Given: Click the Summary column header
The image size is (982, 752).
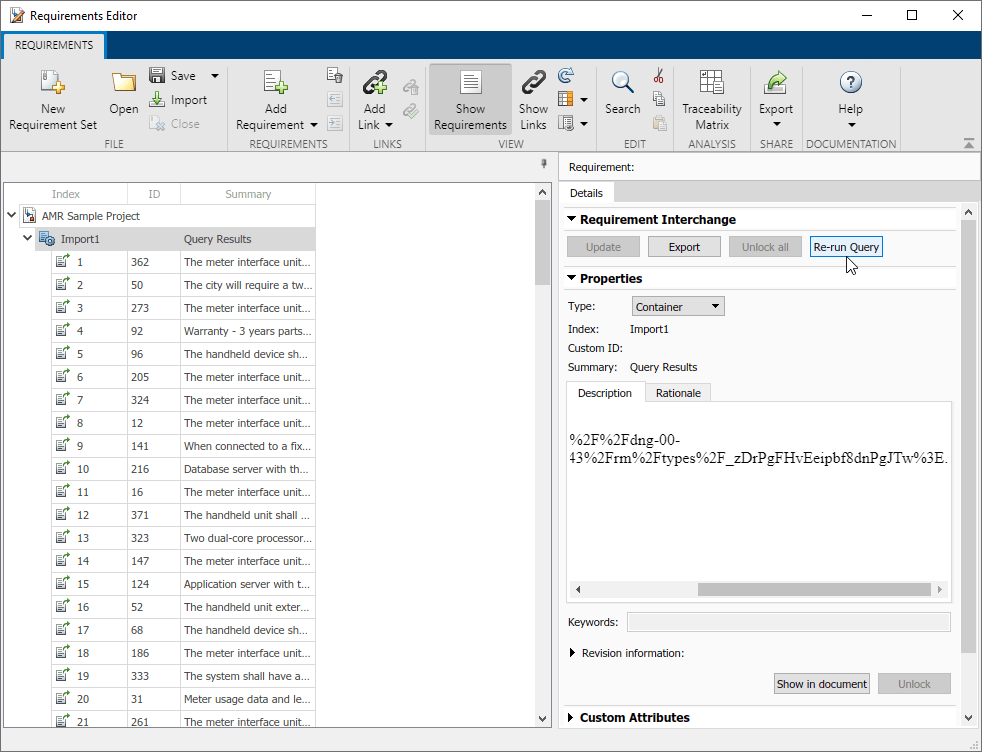Looking at the screenshot, I should coord(248,194).
